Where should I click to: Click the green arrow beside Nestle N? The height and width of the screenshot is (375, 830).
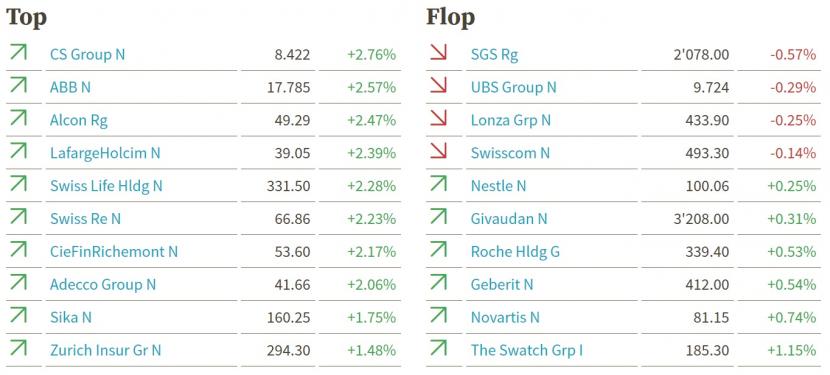tap(438, 184)
